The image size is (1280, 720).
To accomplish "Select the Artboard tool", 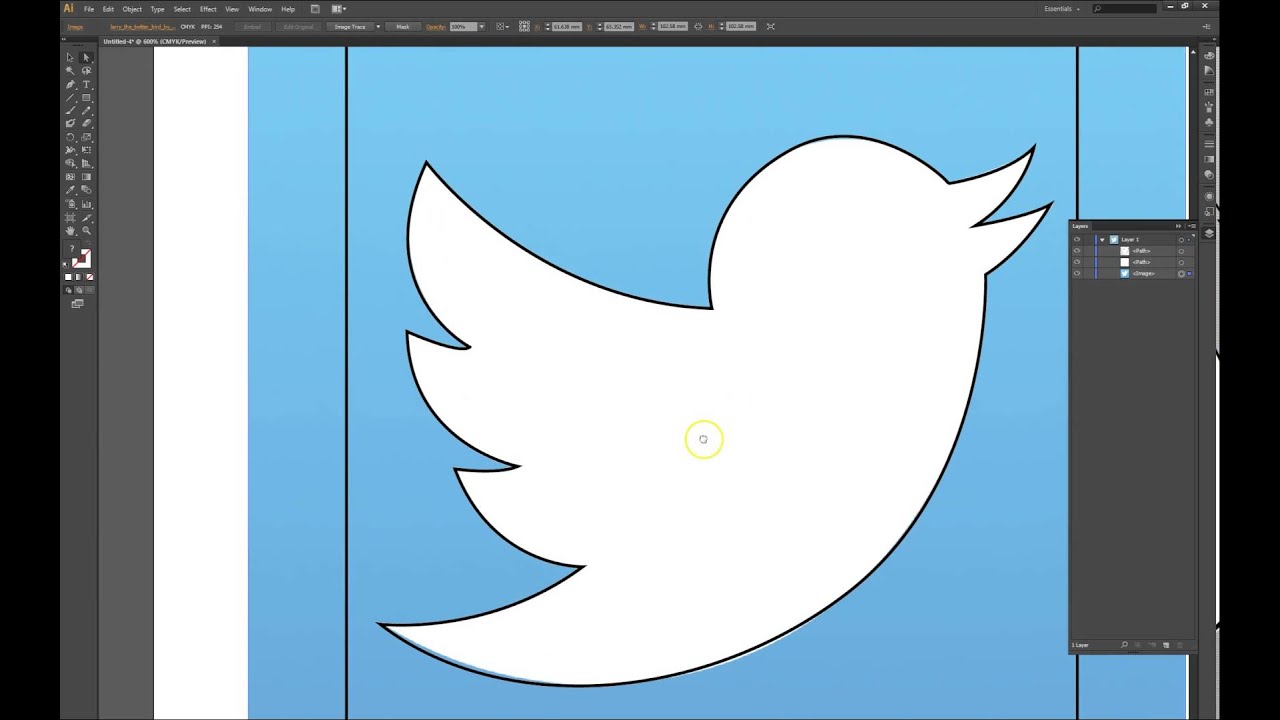I will [x=70, y=217].
